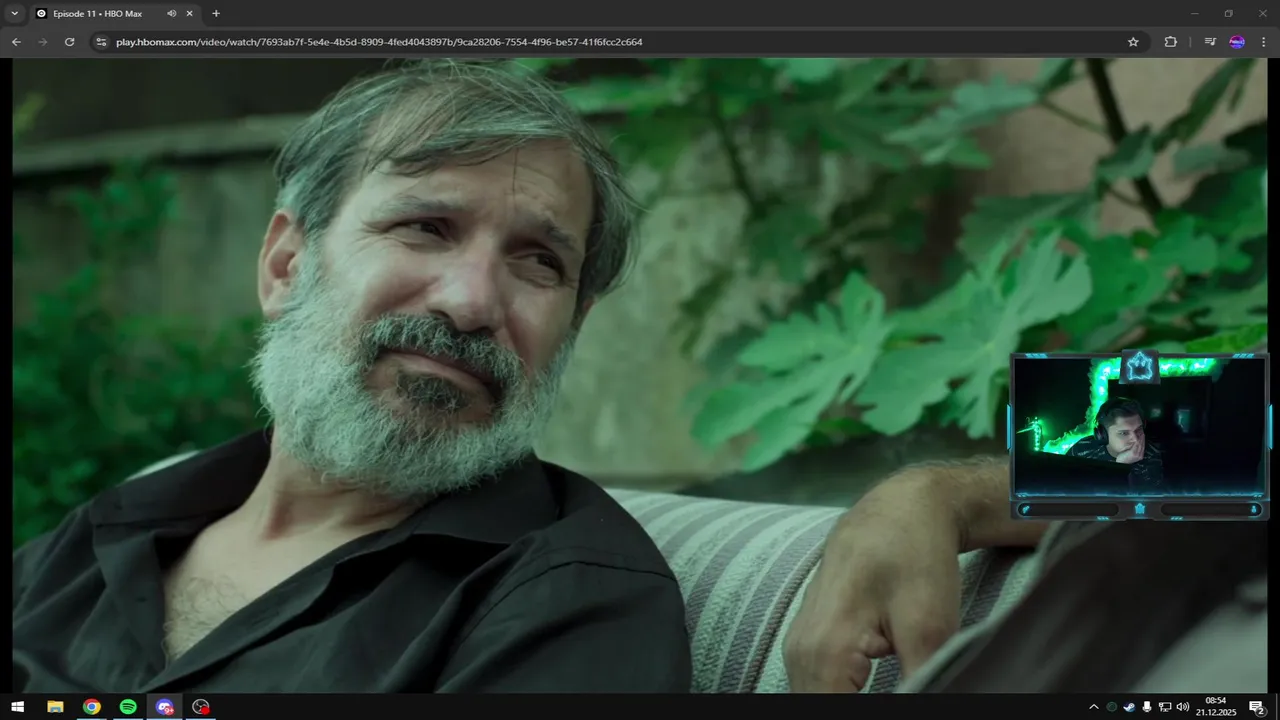
Task: Open Chrome profile avatar
Action: [x=1237, y=42]
